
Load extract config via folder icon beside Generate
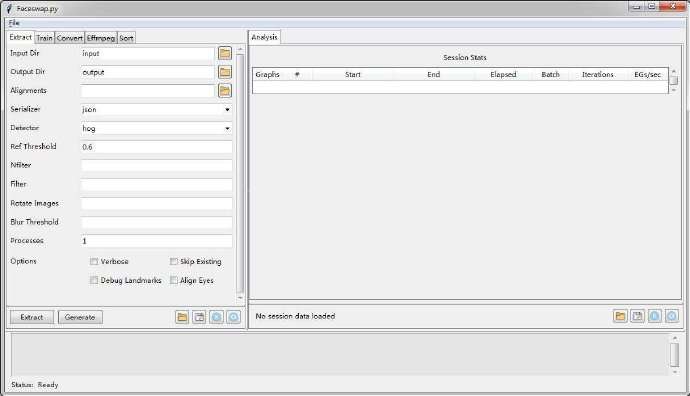click(x=182, y=317)
